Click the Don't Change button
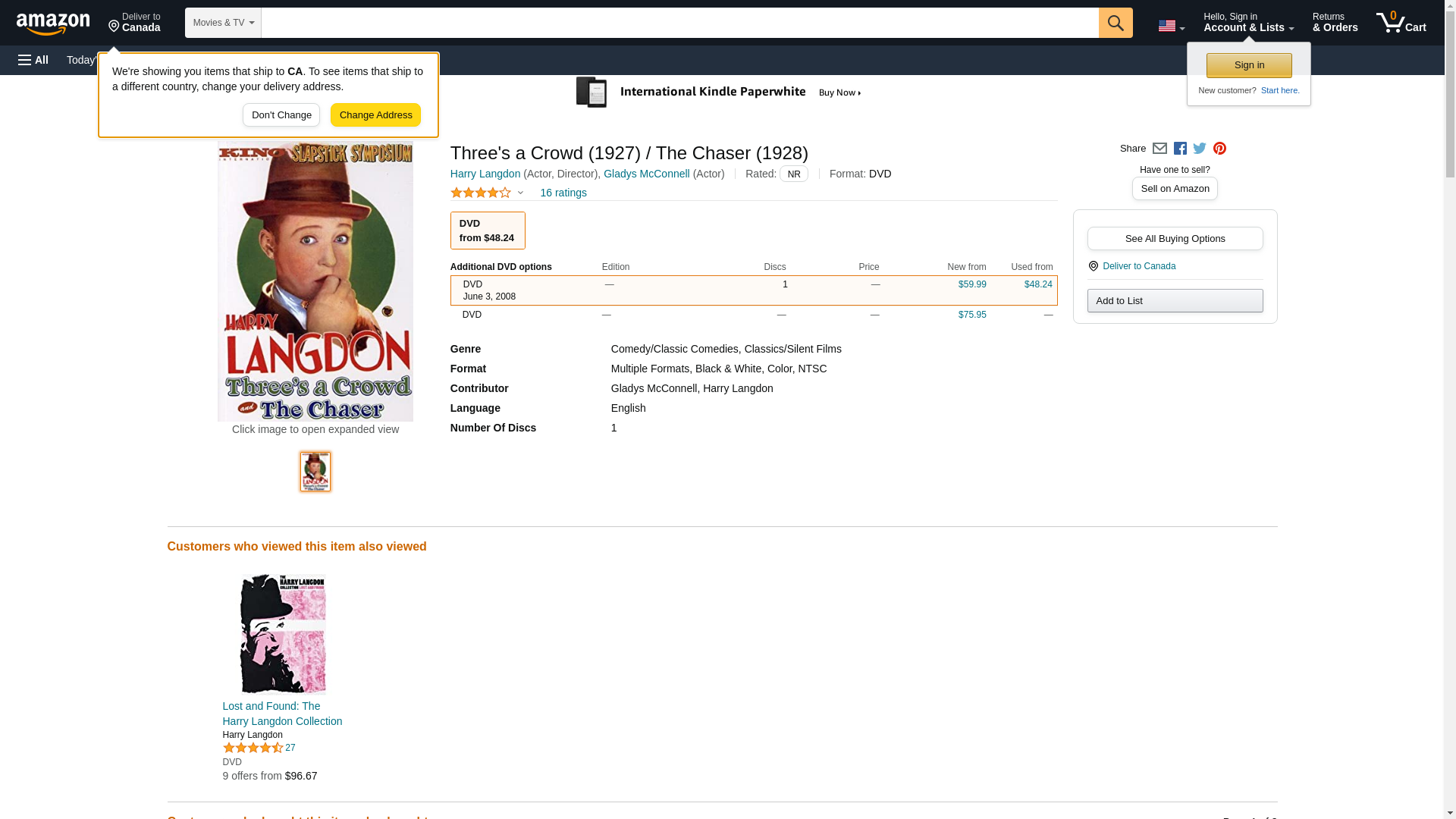Screen dimensions: 1456x819 tap(281, 115)
